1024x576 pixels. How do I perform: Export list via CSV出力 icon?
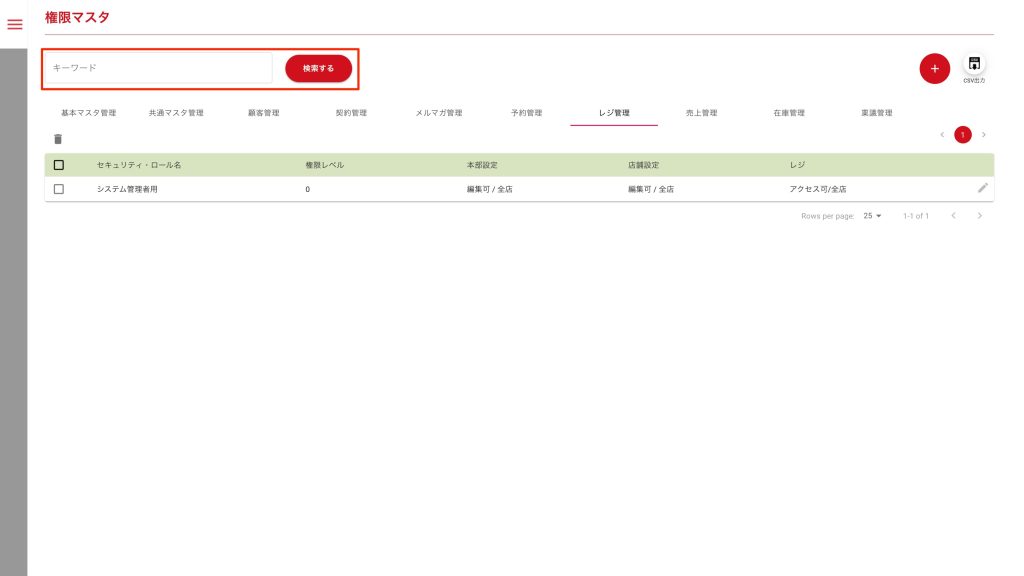click(974, 65)
